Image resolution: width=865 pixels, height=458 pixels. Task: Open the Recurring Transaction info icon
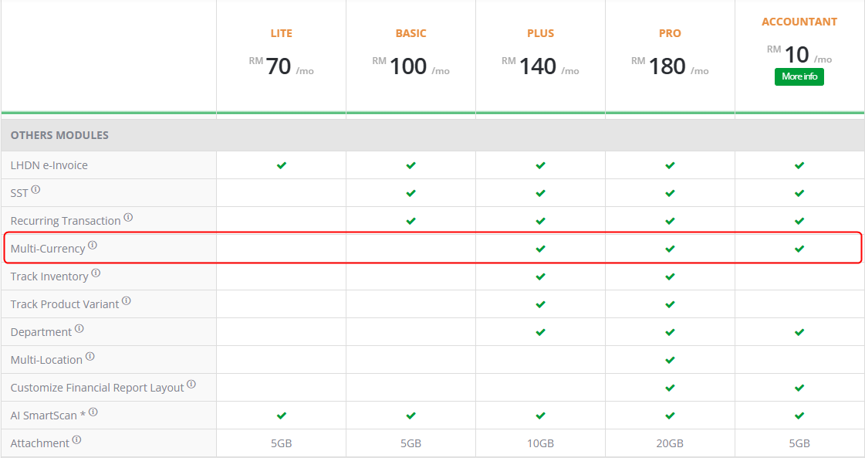coord(128,217)
